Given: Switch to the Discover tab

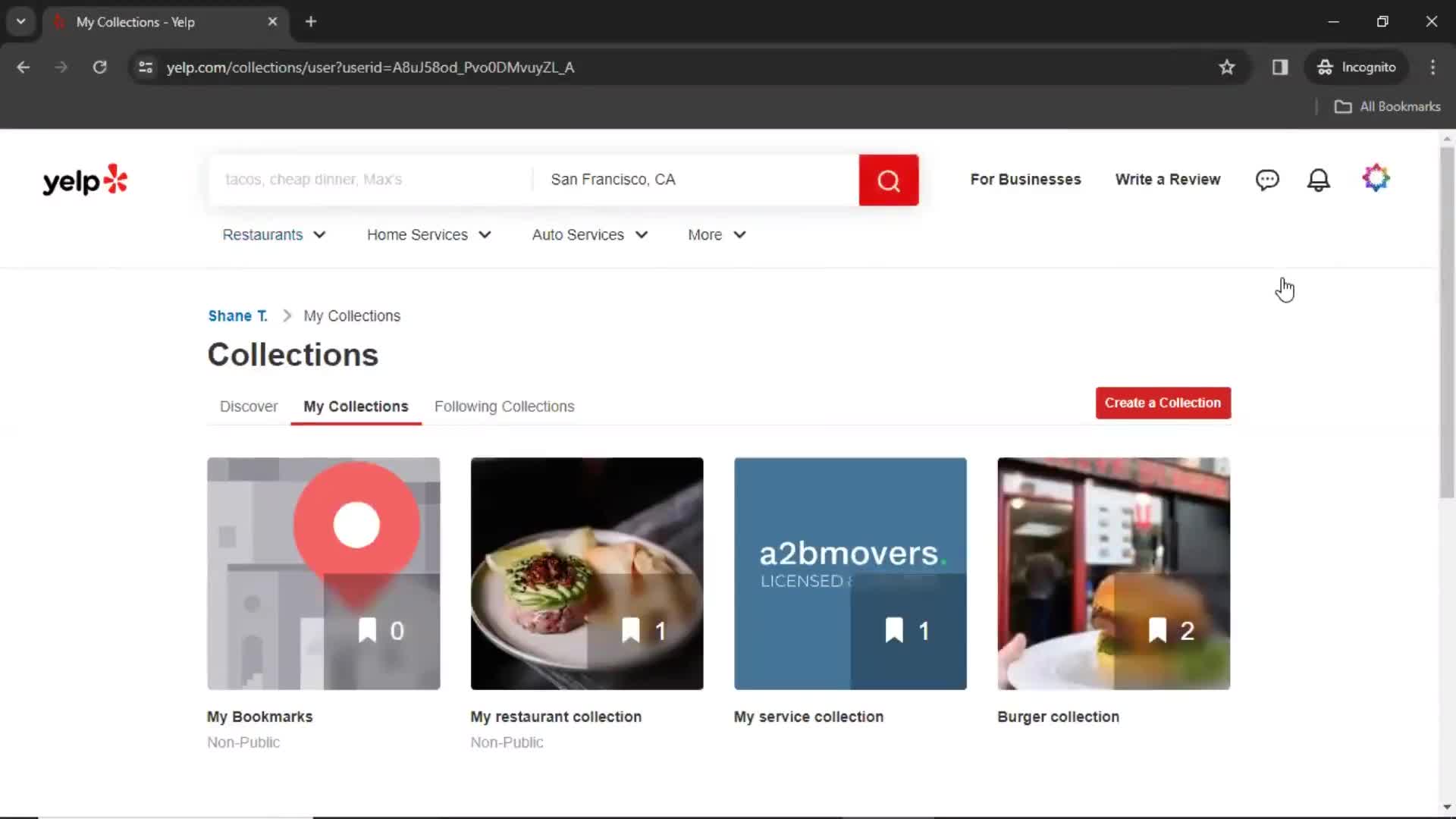Looking at the screenshot, I should pos(248,406).
